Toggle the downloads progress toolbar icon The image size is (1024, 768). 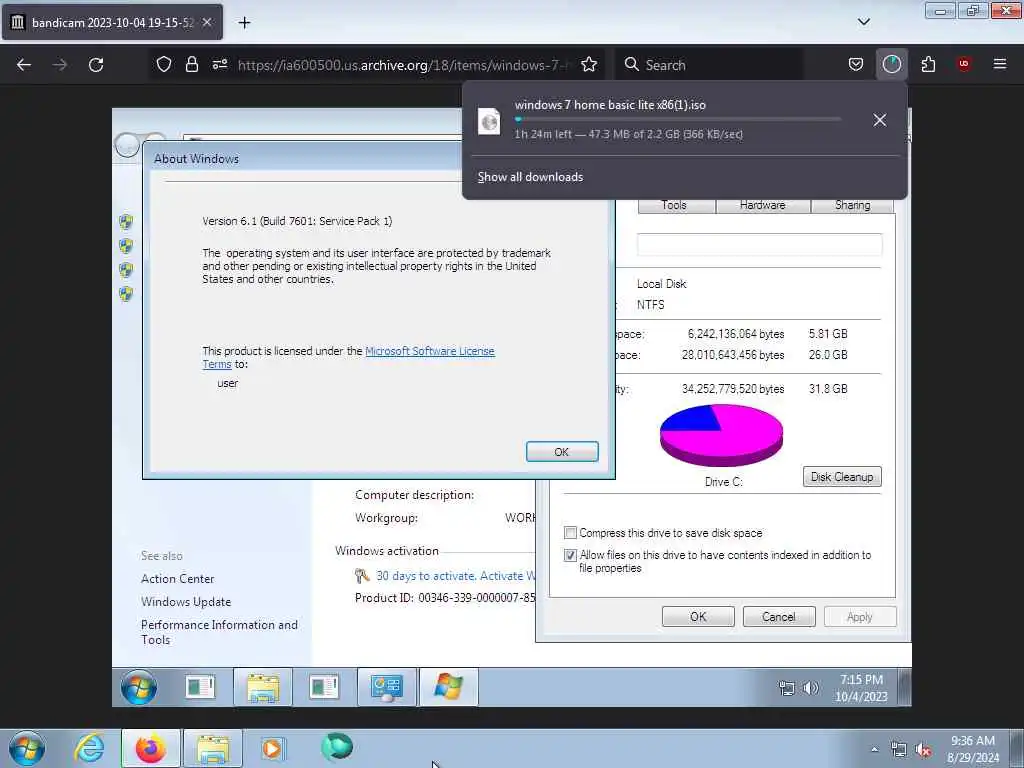point(891,64)
